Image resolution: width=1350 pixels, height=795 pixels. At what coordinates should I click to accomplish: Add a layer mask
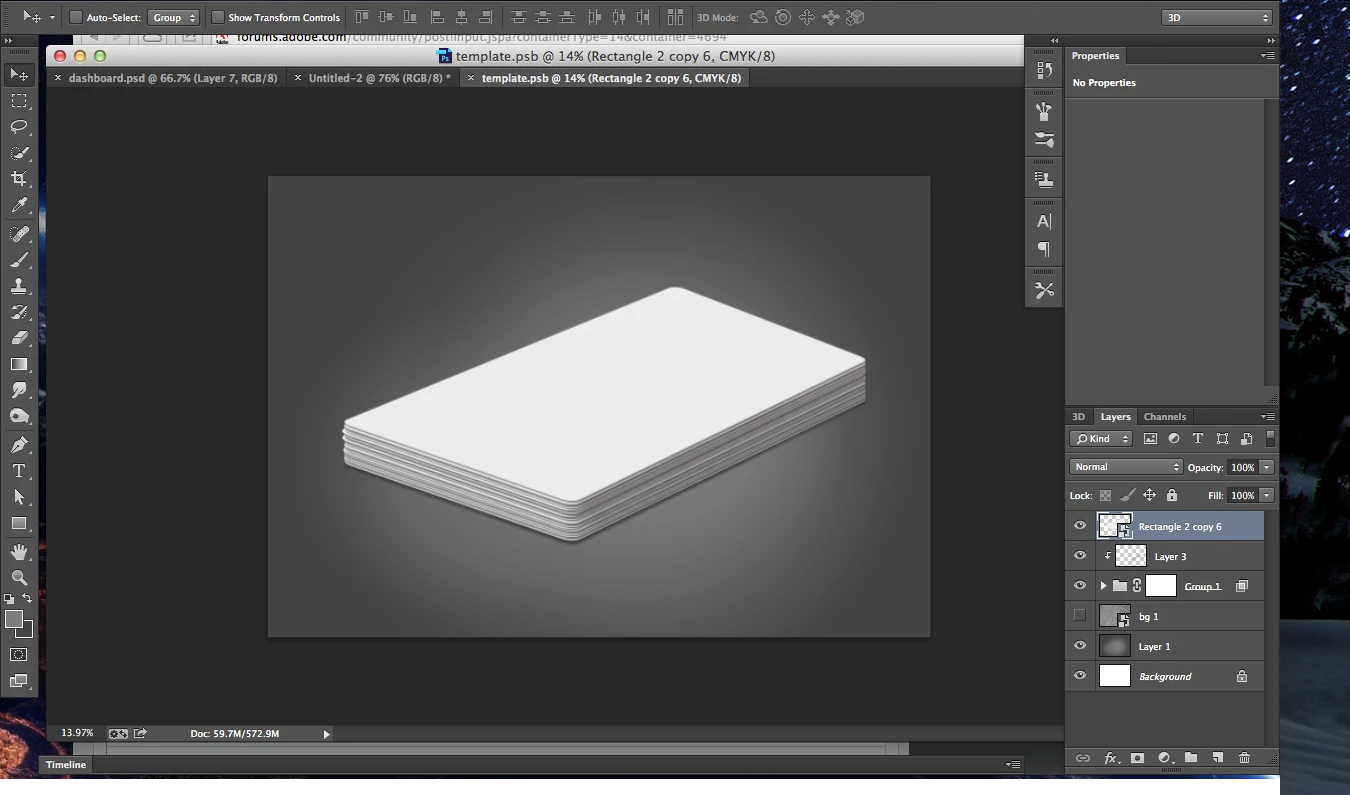(1137, 758)
